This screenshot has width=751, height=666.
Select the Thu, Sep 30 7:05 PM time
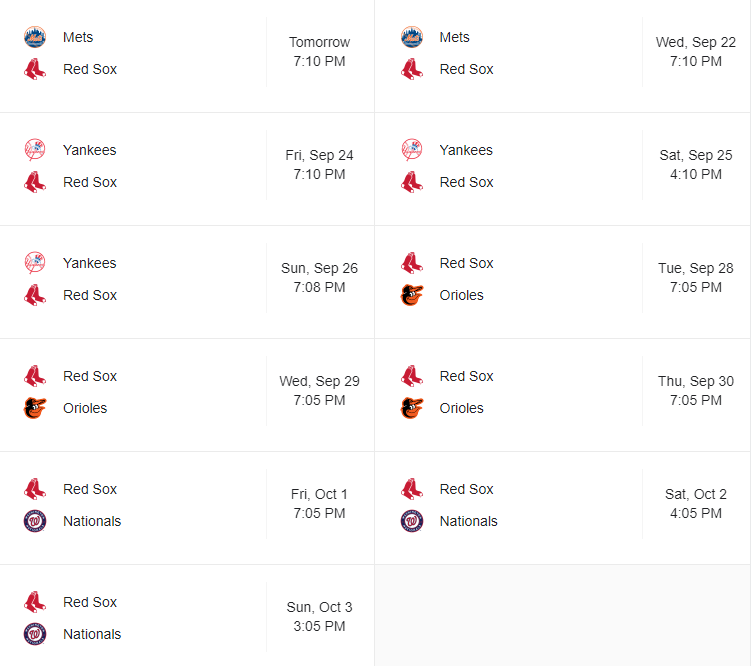pyautogui.click(x=696, y=391)
